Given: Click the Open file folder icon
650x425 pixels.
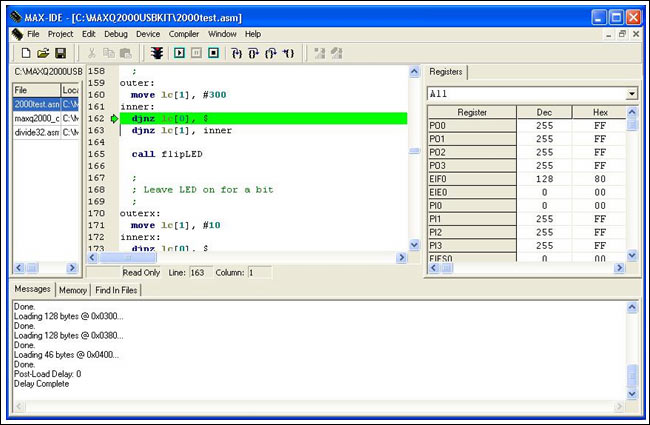Looking at the screenshot, I should coord(43,52).
